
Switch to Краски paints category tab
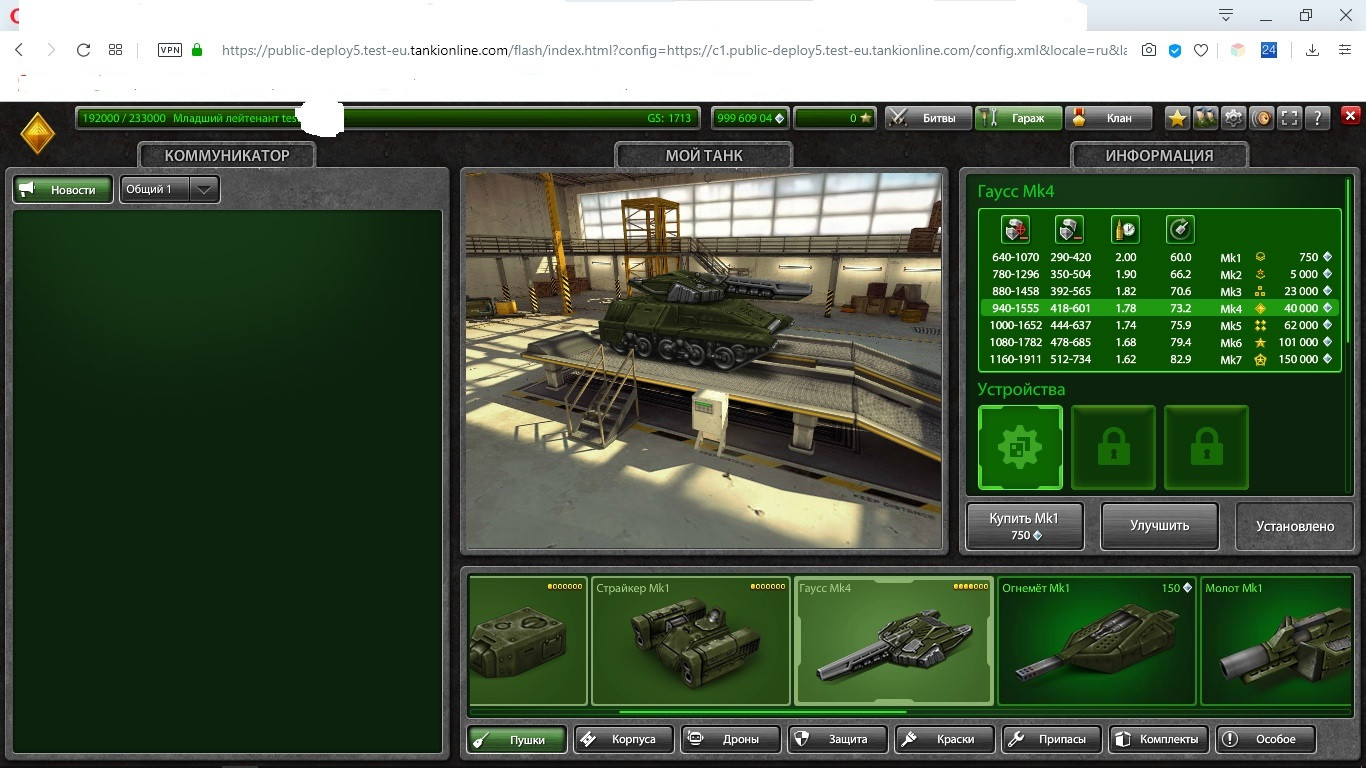pos(945,740)
